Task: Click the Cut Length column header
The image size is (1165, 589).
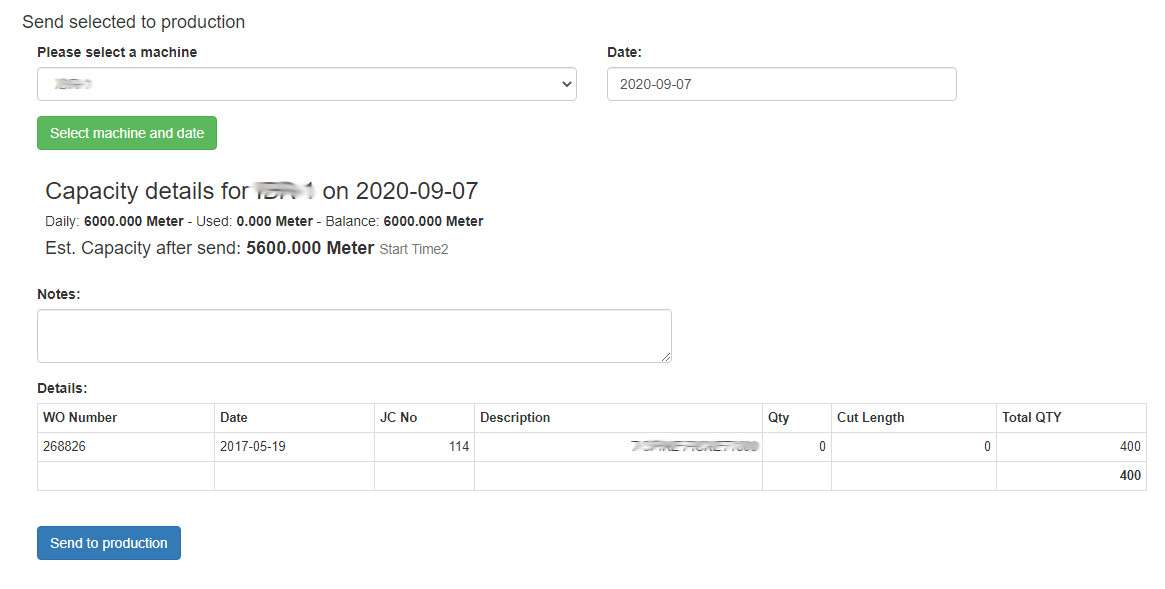Action: pos(870,417)
